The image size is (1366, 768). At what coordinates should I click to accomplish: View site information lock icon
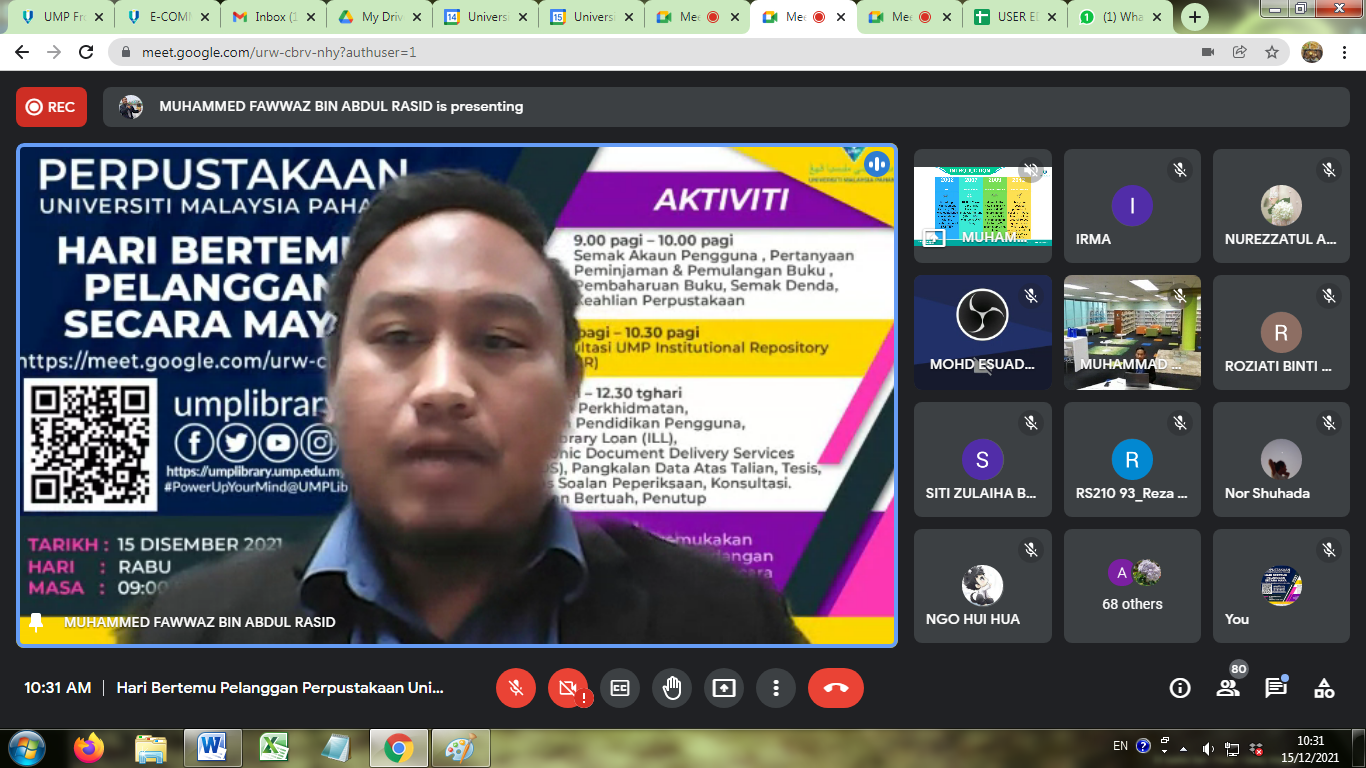click(126, 52)
